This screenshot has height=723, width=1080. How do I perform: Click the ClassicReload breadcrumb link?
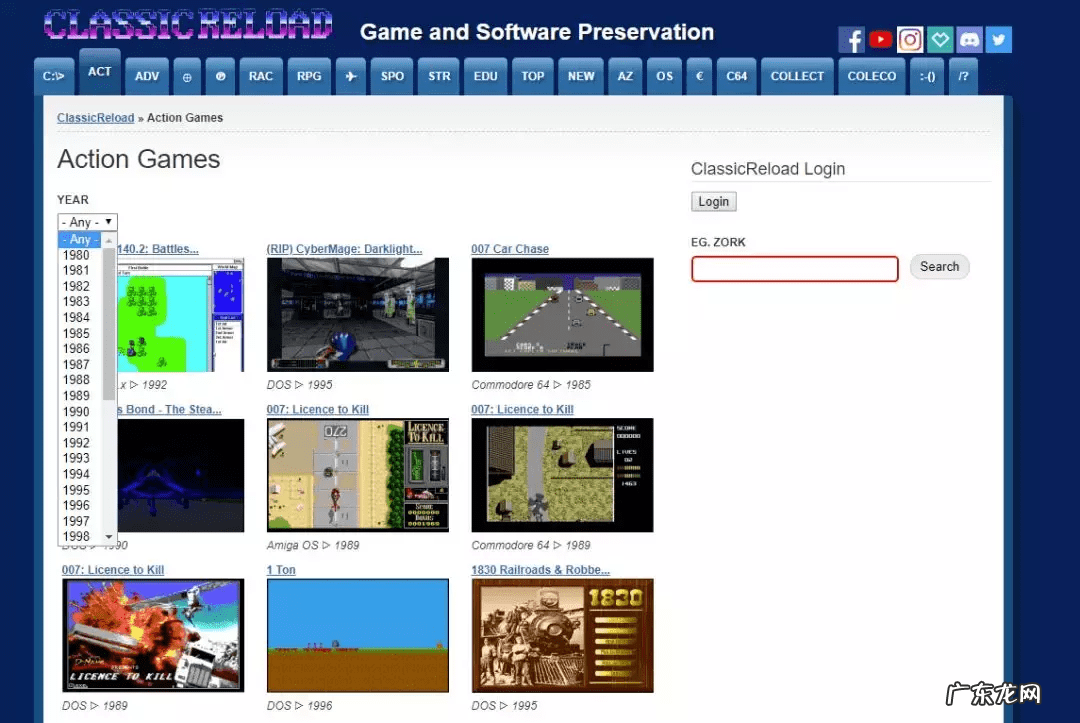pos(96,118)
